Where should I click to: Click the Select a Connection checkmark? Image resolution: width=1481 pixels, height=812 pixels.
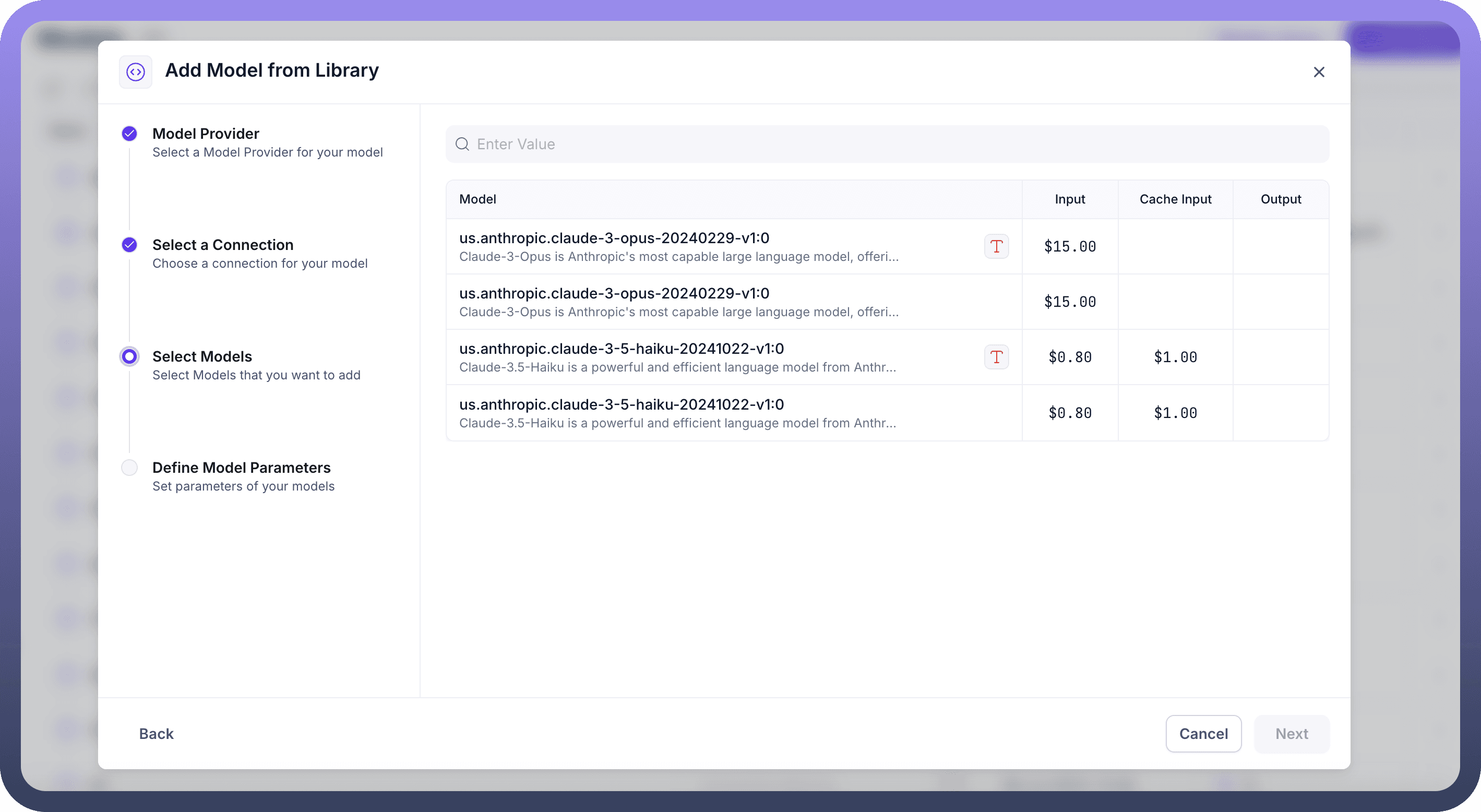coord(129,245)
